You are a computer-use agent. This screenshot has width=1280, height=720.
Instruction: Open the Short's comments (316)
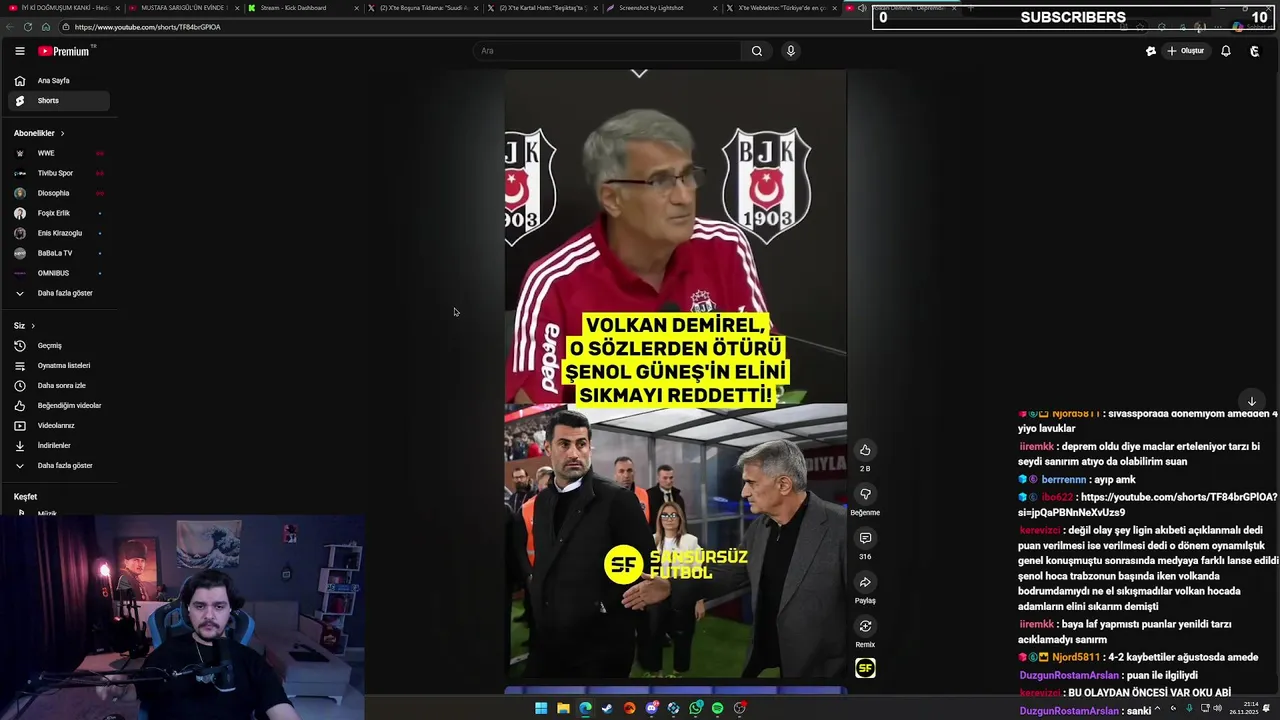[865, 538]
